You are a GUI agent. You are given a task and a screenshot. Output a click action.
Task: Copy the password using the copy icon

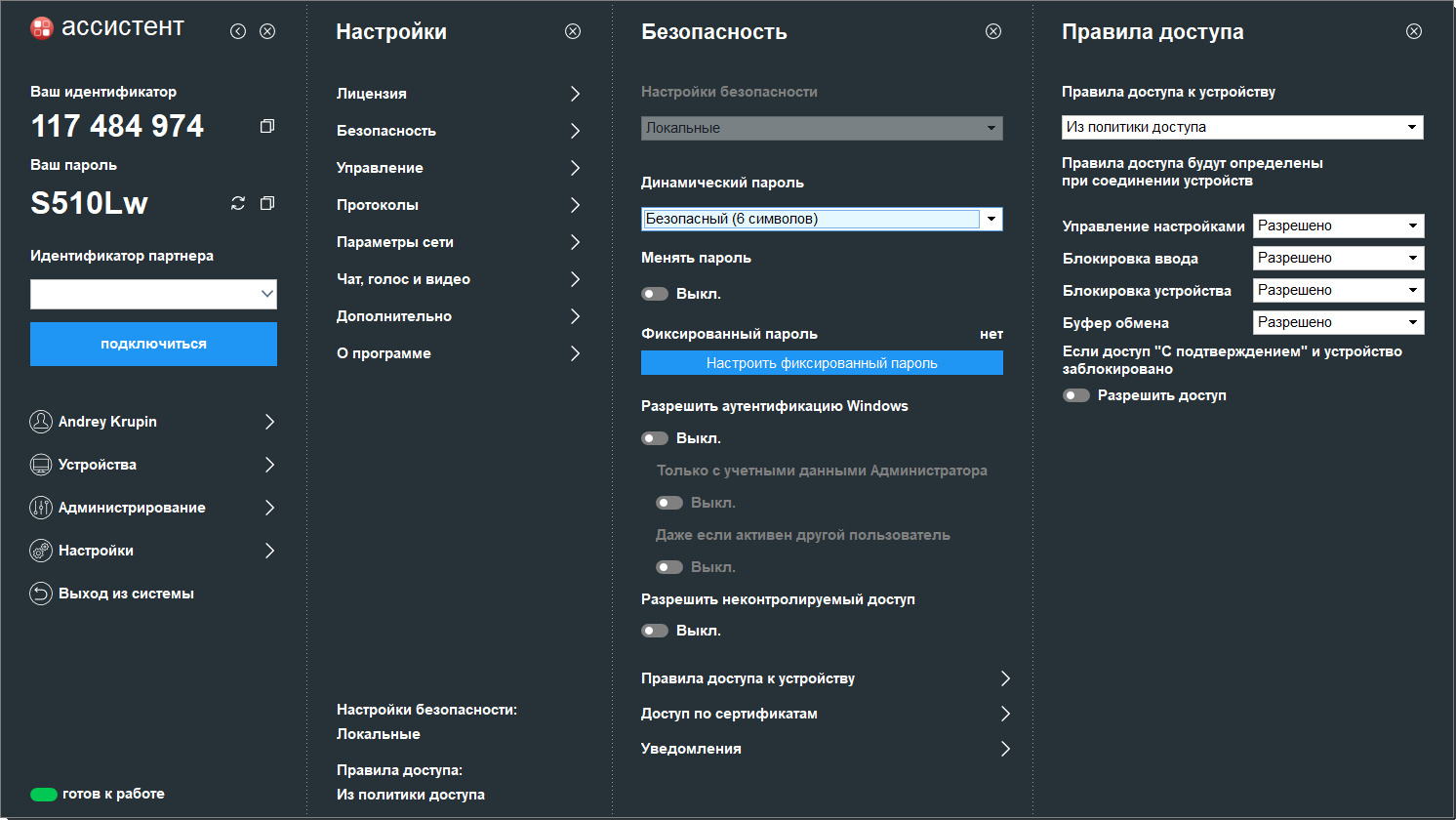266,203
